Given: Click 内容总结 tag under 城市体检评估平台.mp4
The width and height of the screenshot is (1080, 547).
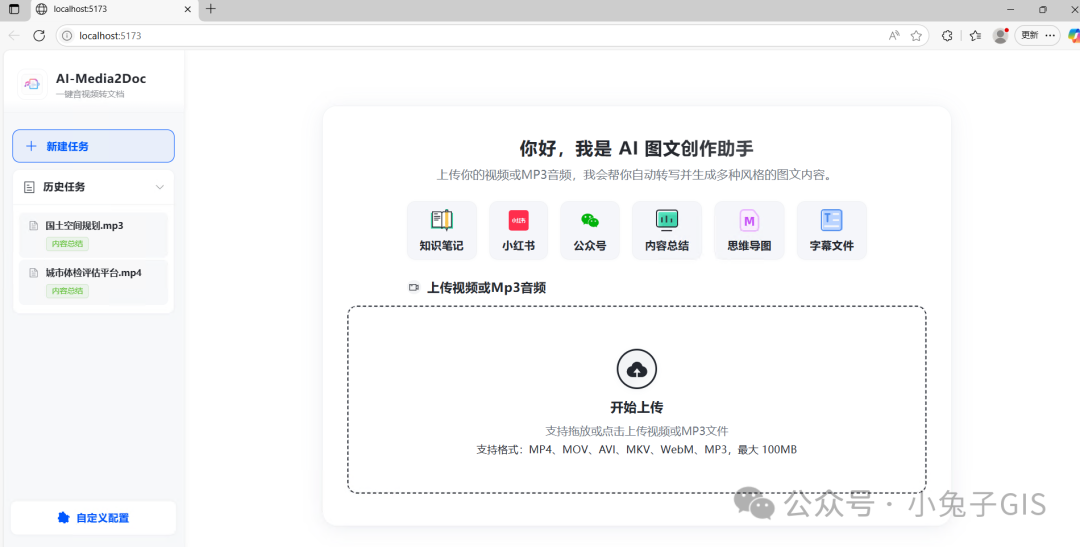Looking at the screenshot, I should (x=68, y=291).
